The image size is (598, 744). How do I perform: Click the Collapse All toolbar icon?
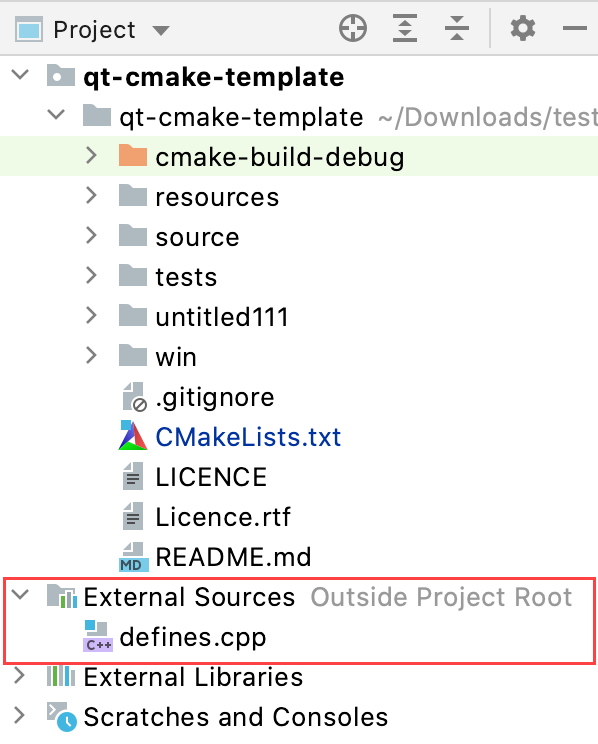click(x=457, y=28)
